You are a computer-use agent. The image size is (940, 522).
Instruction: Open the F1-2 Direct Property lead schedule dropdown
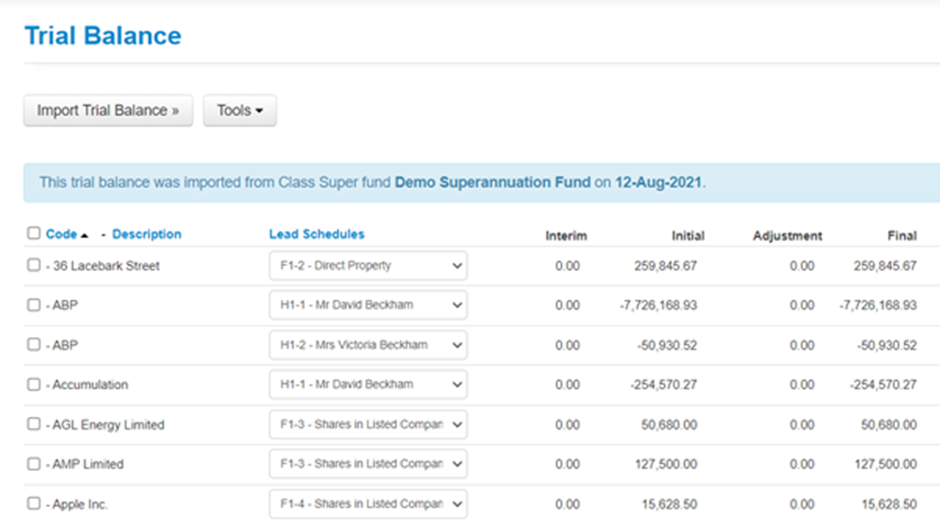click(x=367, y=266)
